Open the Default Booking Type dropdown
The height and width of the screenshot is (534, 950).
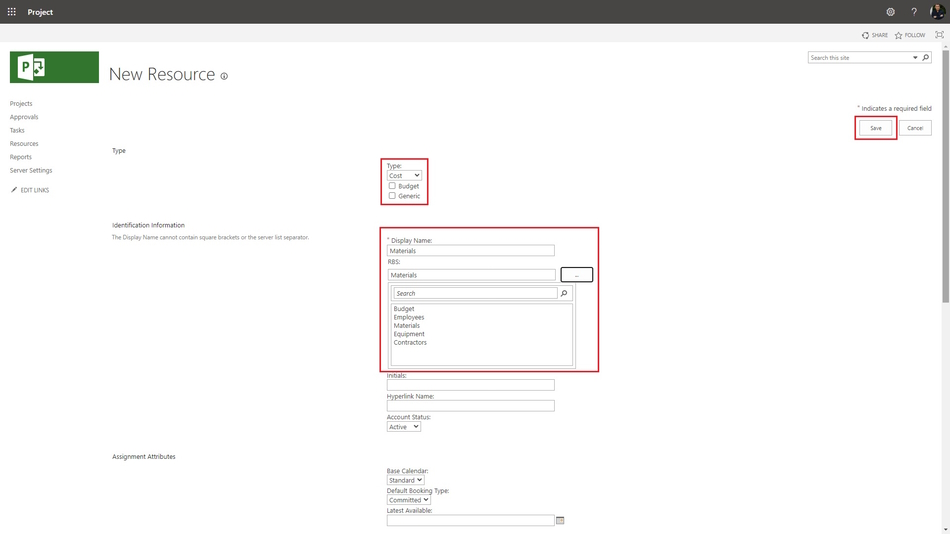pyautogui.click(x=409, y=500)
